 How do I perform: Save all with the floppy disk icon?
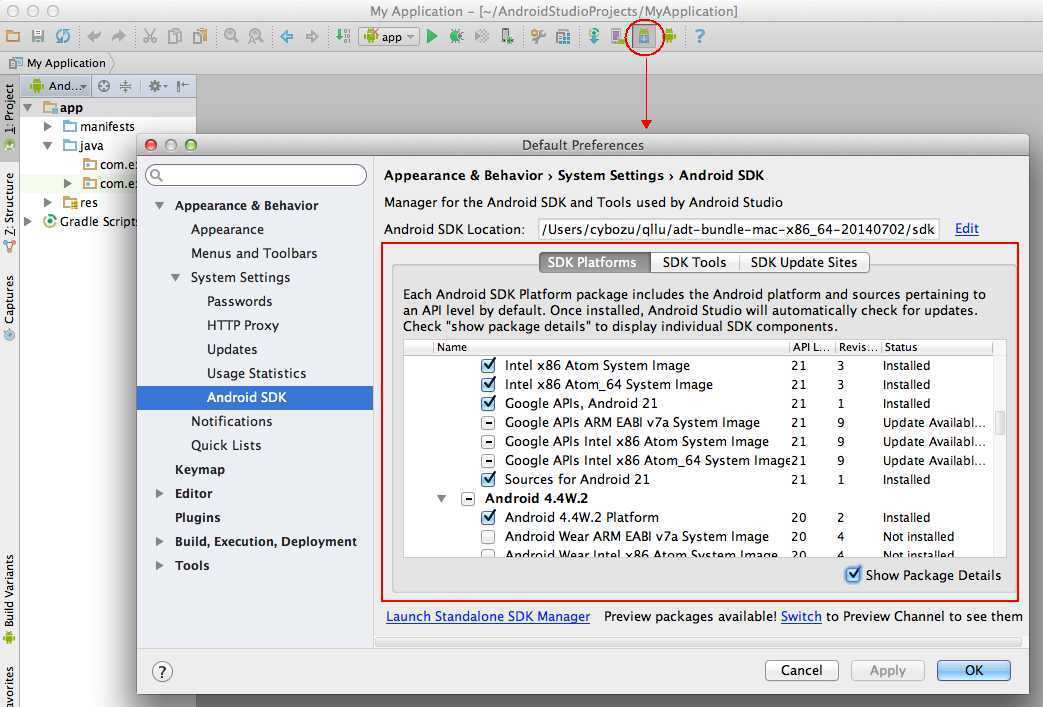[38, 37]
